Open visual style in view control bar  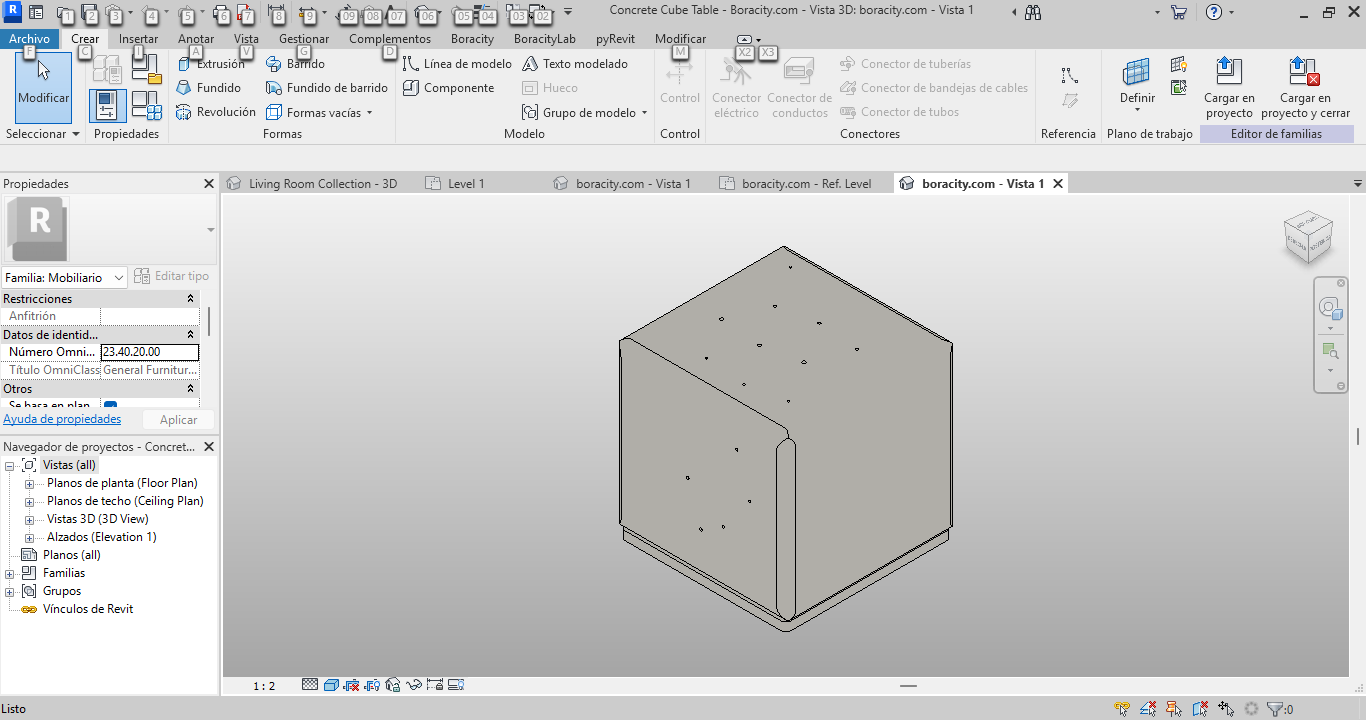click(x=331, y=685)
